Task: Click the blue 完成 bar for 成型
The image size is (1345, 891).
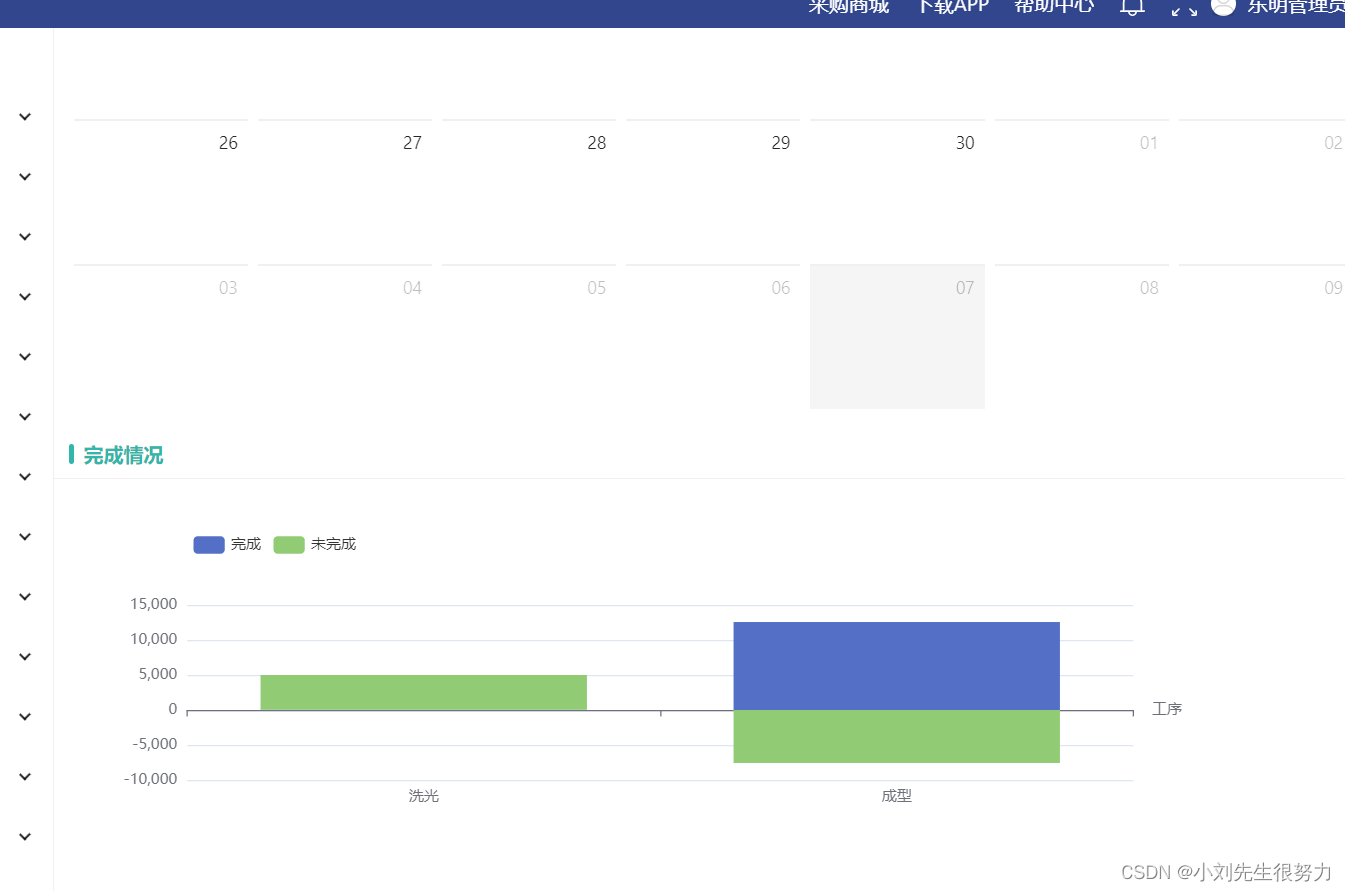Action: pos(897,666)
